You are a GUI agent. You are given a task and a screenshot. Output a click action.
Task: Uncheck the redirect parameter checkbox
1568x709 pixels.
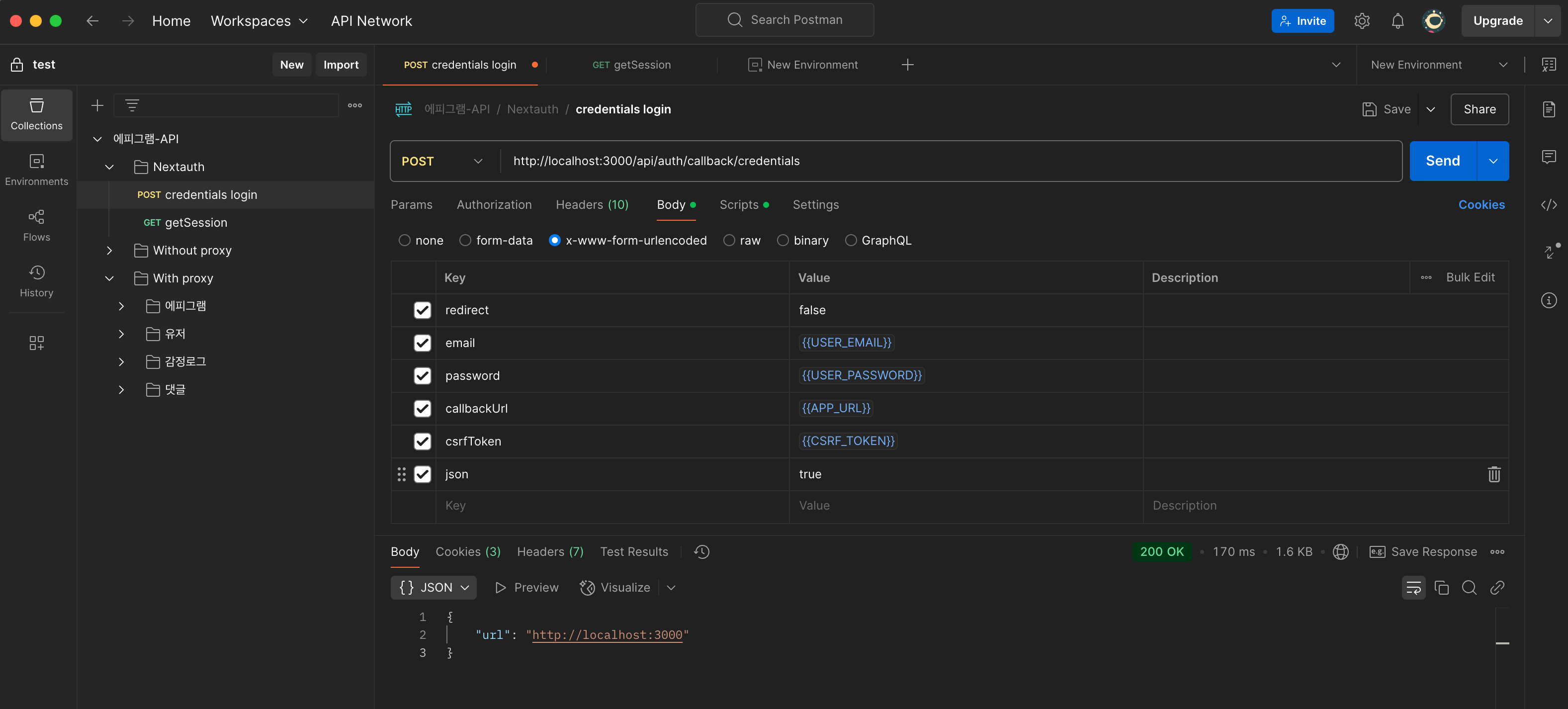click(x=422, y=310)
